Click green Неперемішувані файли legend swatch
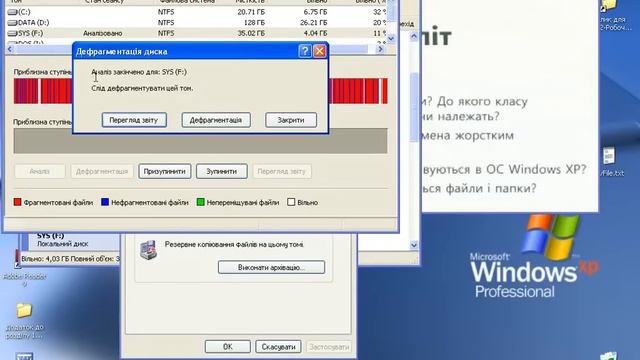The width and height of the screenshot is (640, 360). click(200, 202)
